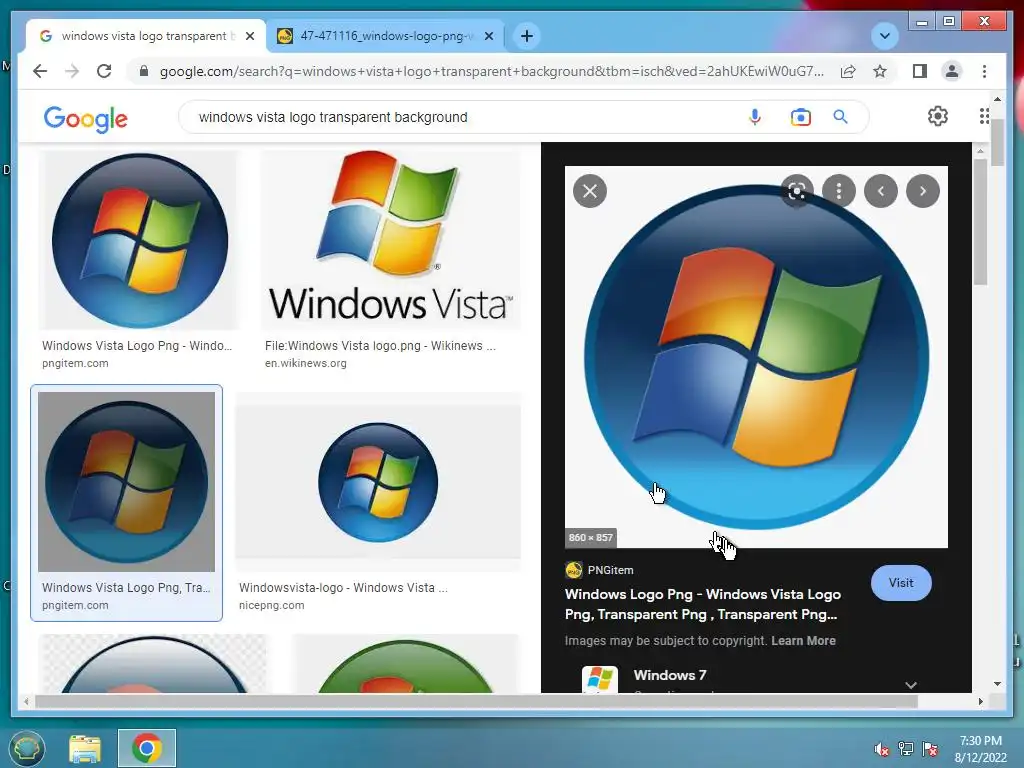Click 'Windowsvista-logo - Windows Vista' caption
The width and height of the screenshot is (1024, 768).
coord(344,587)
